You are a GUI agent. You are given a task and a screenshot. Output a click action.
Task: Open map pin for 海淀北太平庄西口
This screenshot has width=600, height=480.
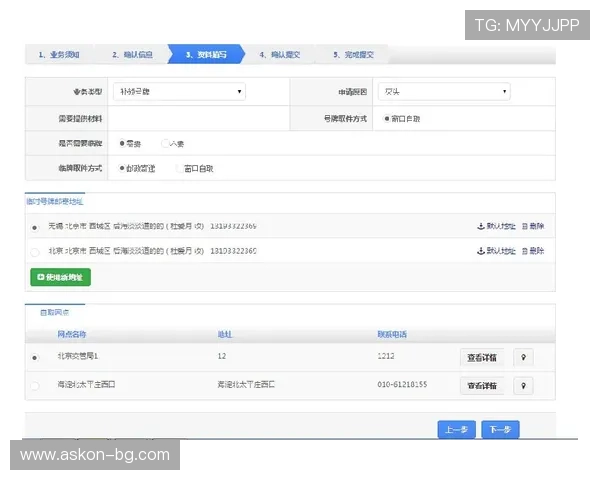[x=523, y=385]
